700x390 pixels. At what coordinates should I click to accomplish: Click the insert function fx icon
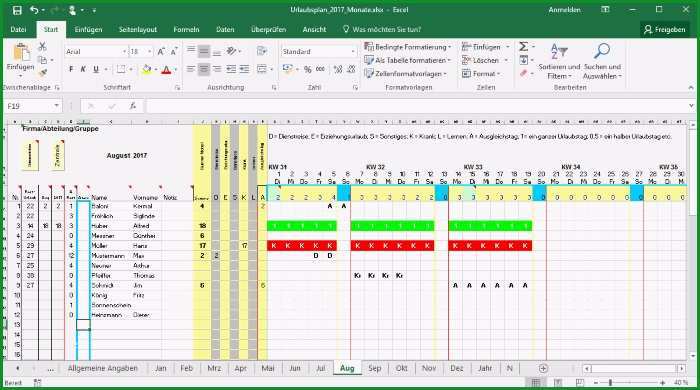click(133, 106)
